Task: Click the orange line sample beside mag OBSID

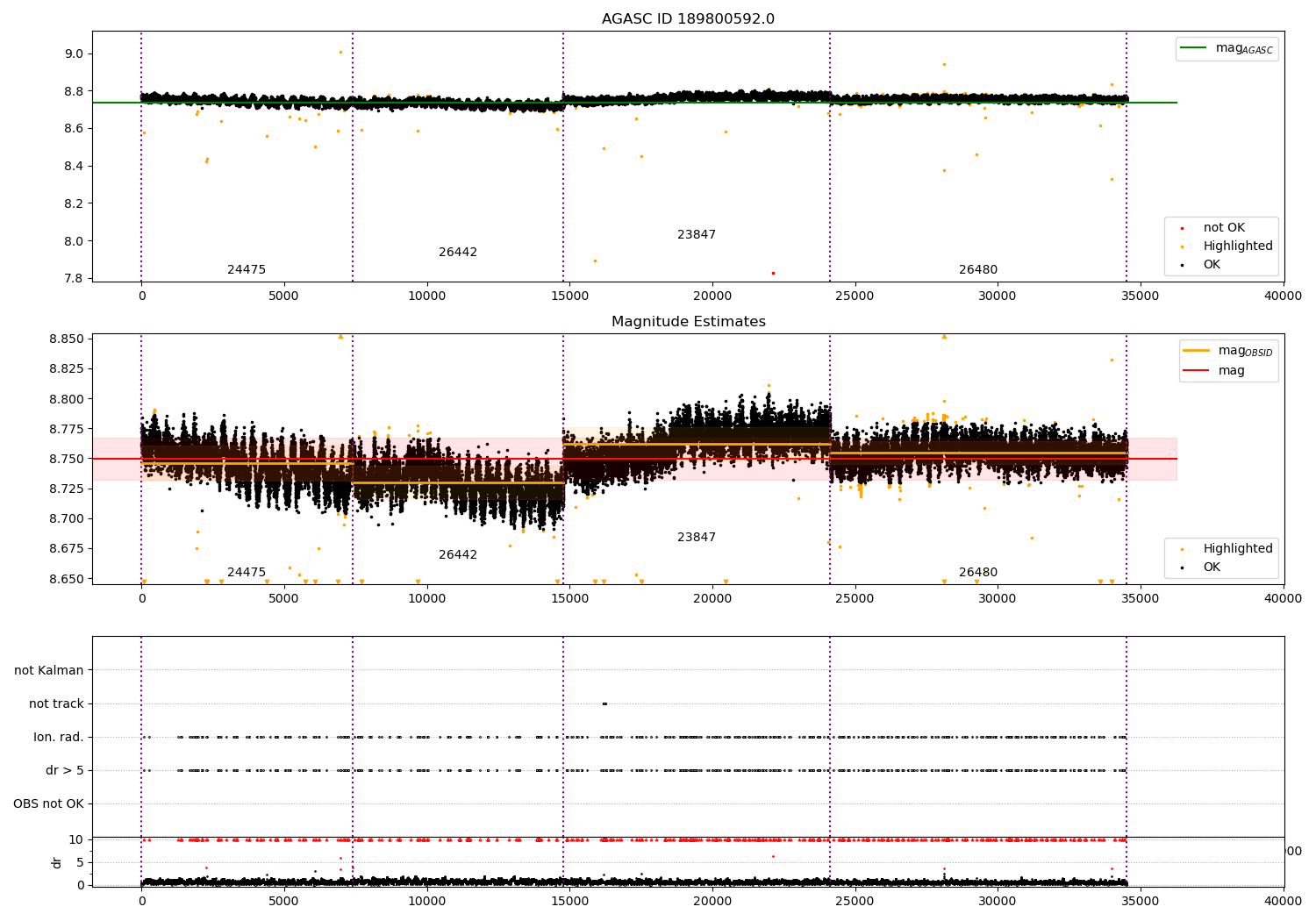Action: click(x=1197, y=351)
